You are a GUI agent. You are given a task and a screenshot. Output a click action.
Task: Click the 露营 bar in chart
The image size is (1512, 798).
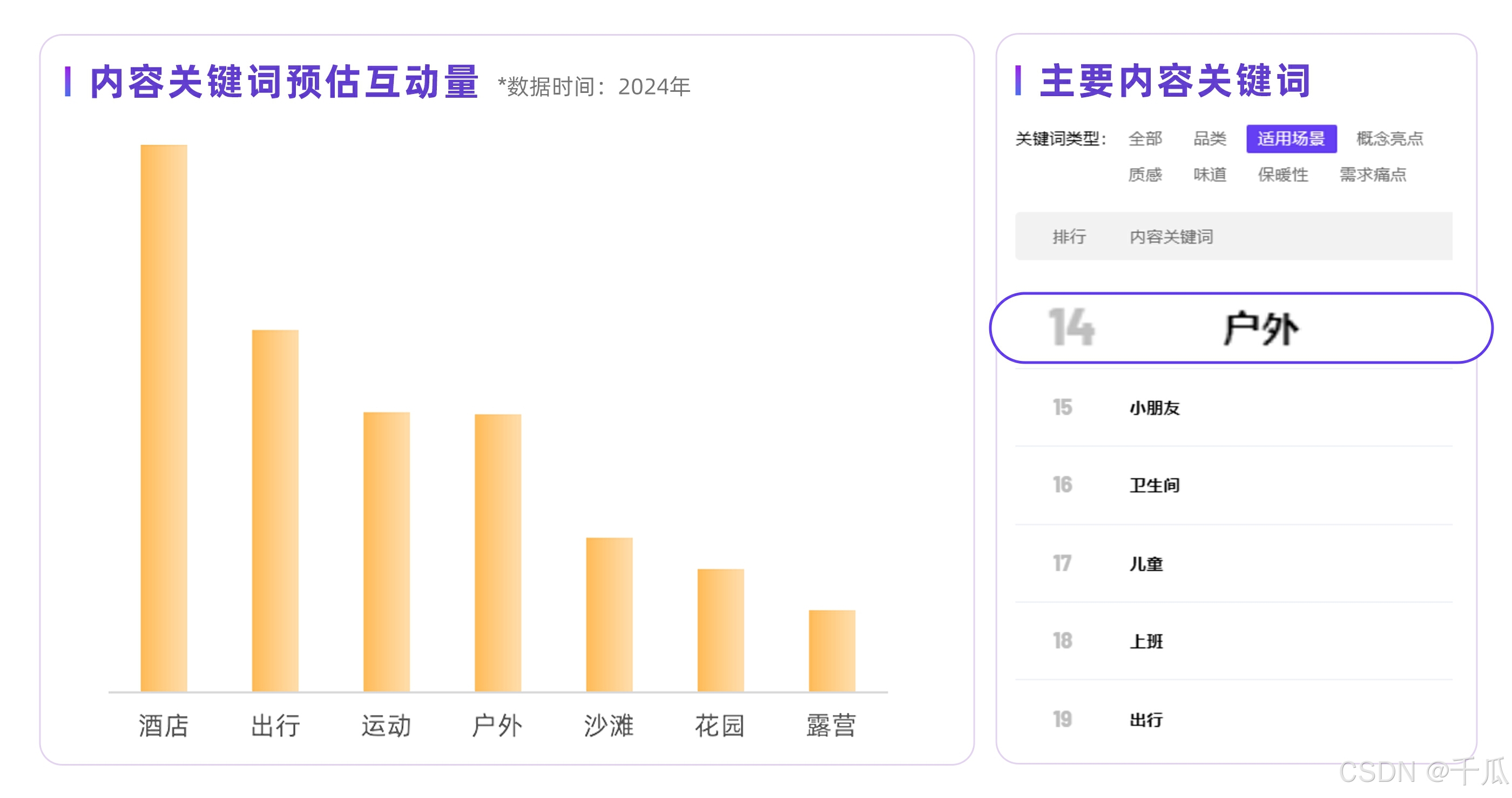pyautogui.click(x=832, y=650)
